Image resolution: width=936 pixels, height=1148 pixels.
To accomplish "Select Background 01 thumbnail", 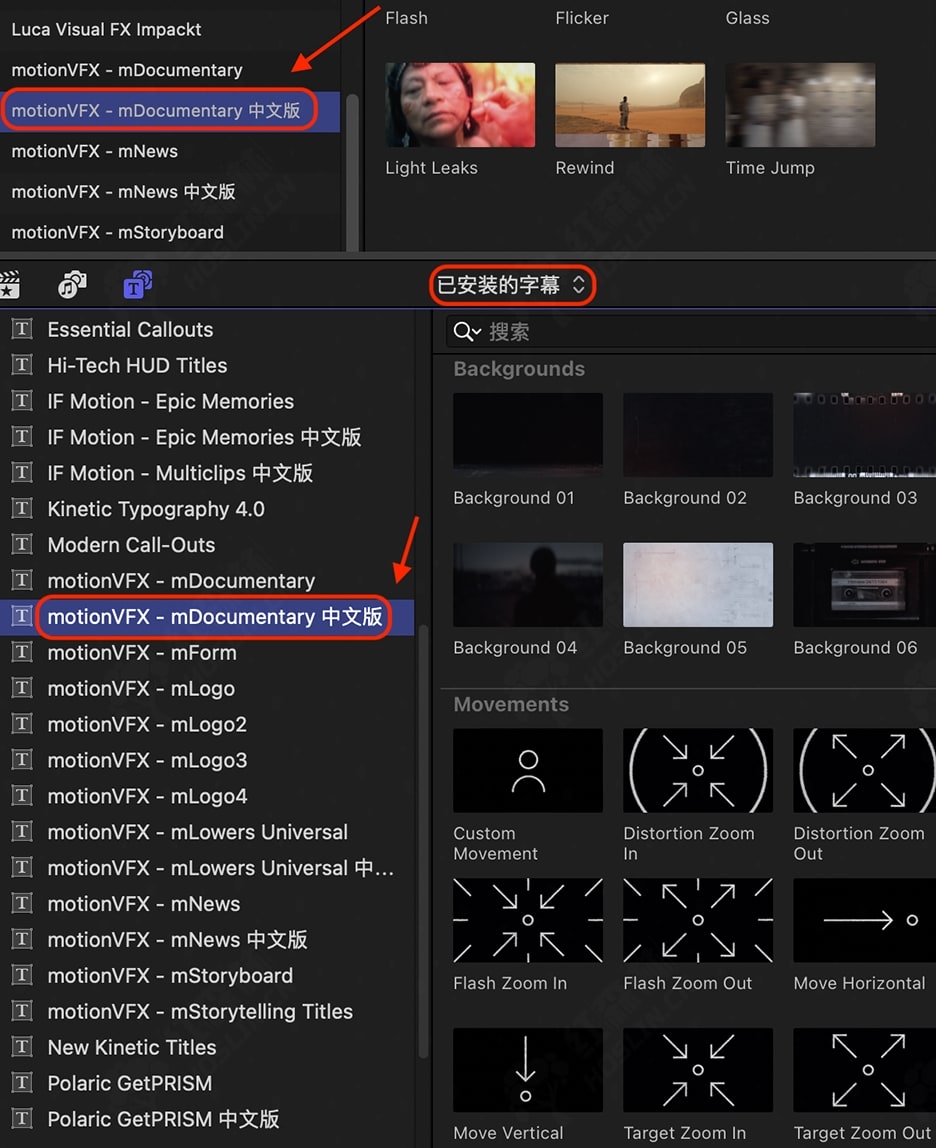I will click(527, 435).
